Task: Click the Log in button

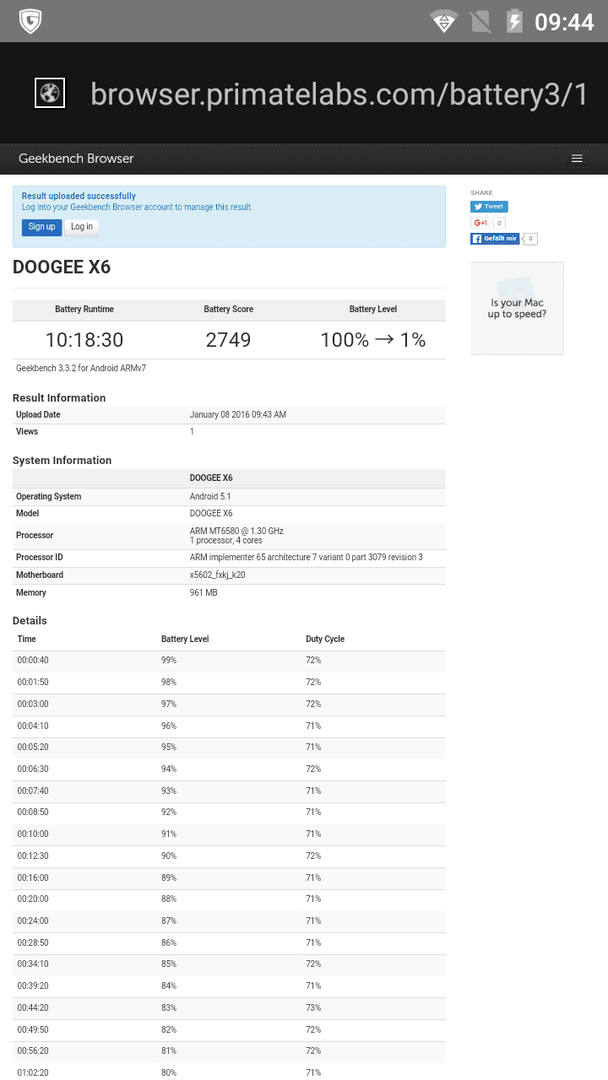Action: tap(81, 227)
